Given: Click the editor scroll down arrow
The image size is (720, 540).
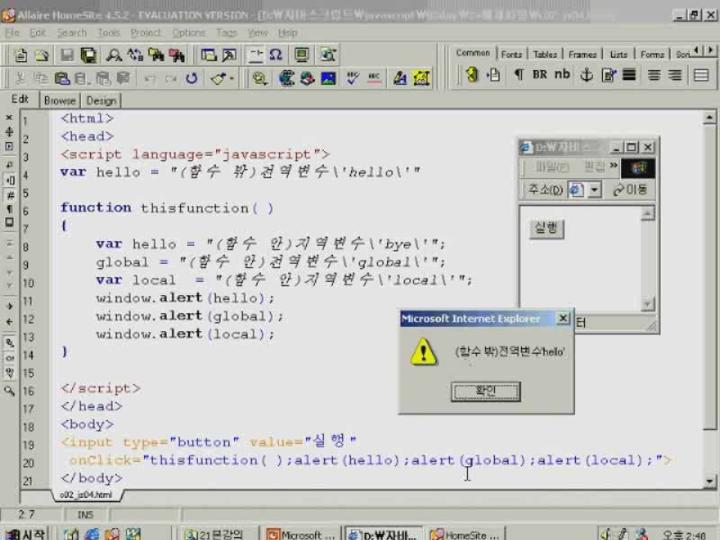Looking at the screenshot, I should [710, 481].
